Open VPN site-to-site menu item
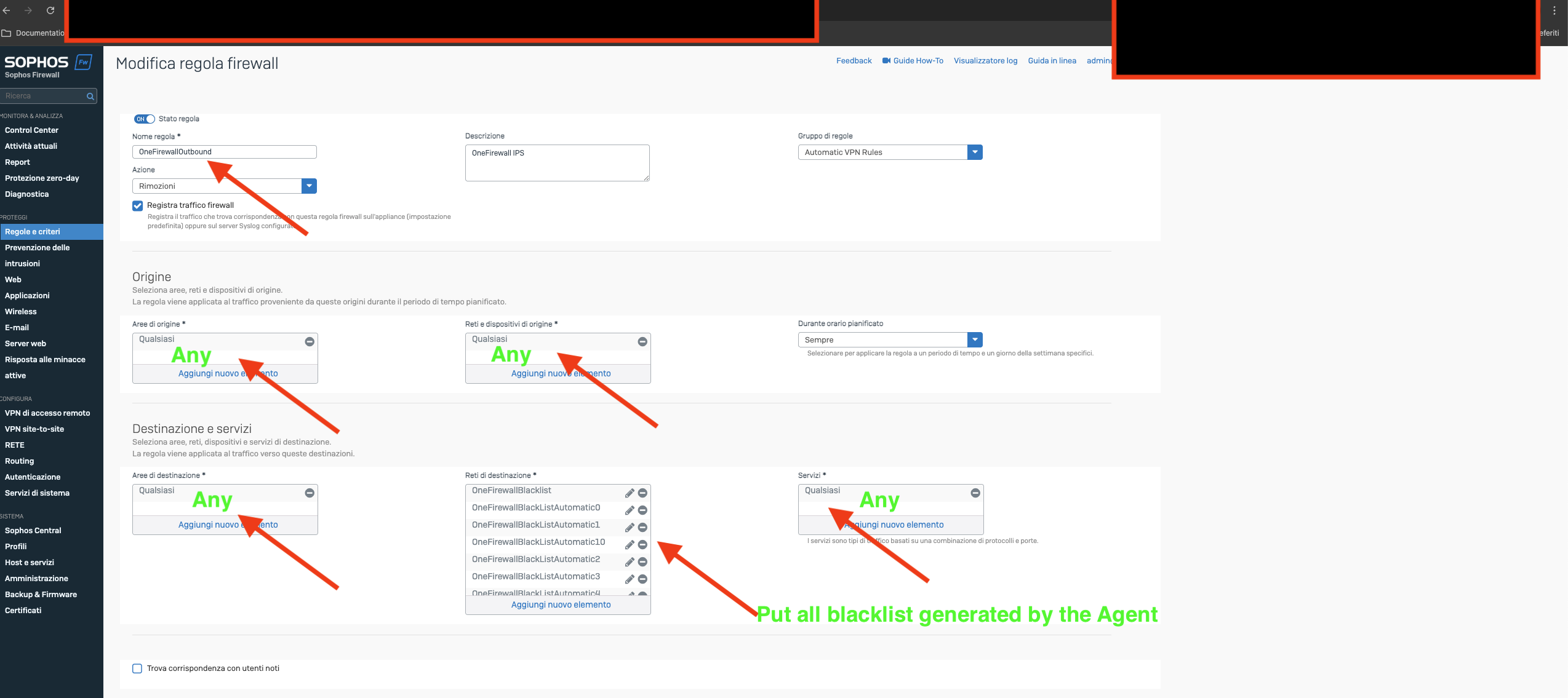The width and height of the screenshot is (1568, 698). 34,429
